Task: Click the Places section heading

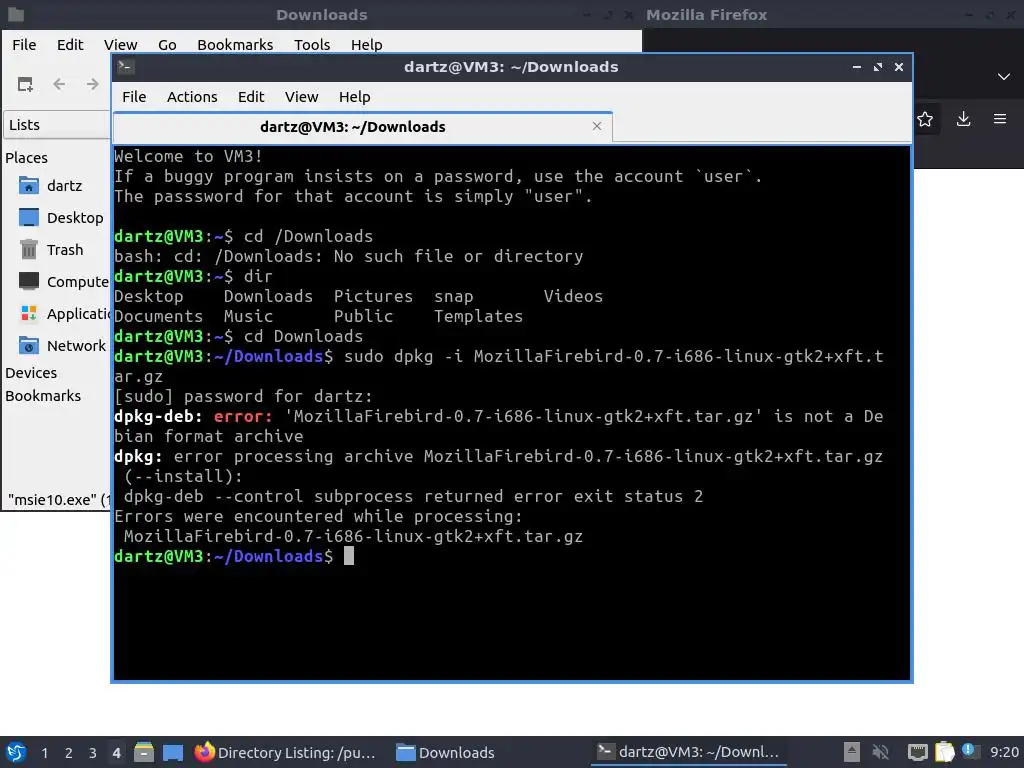Action: click(26, 157)
